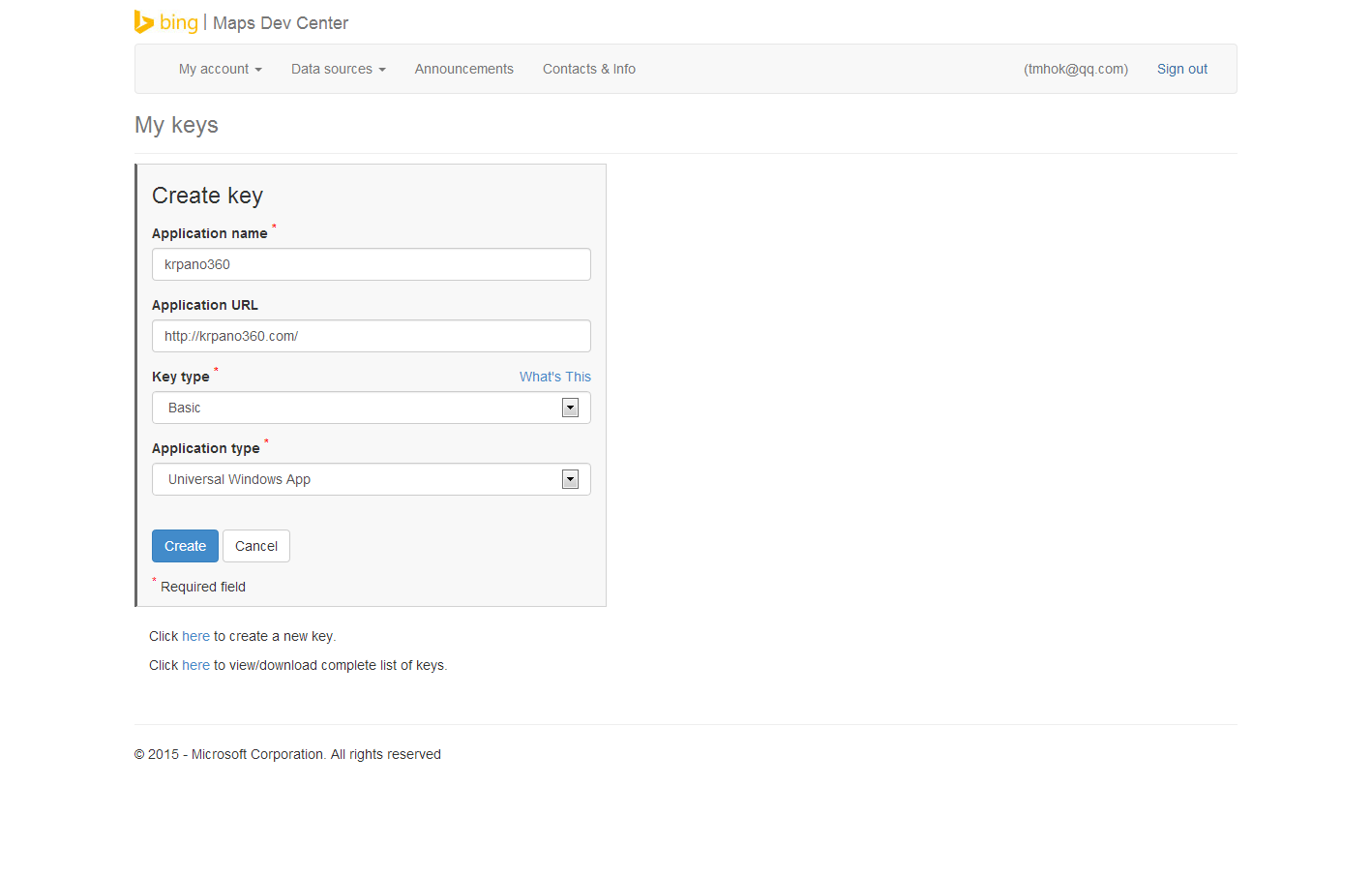Focus the Application name text field
Screen dimensions: 1372x878
[x=371, y=264]
